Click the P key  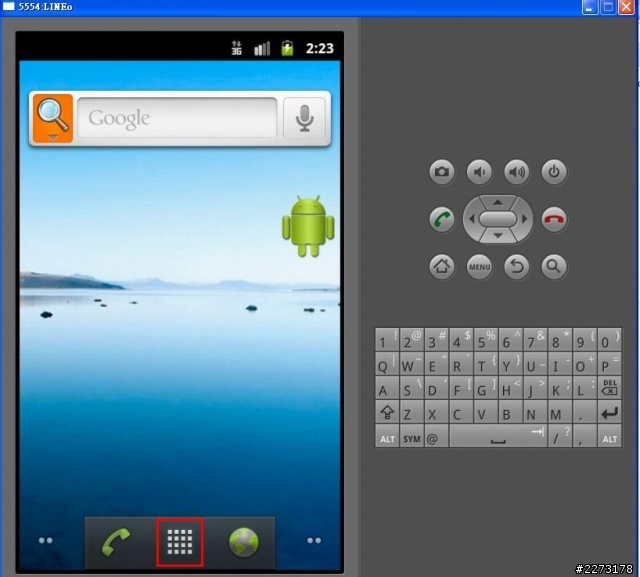pos(609,364)
